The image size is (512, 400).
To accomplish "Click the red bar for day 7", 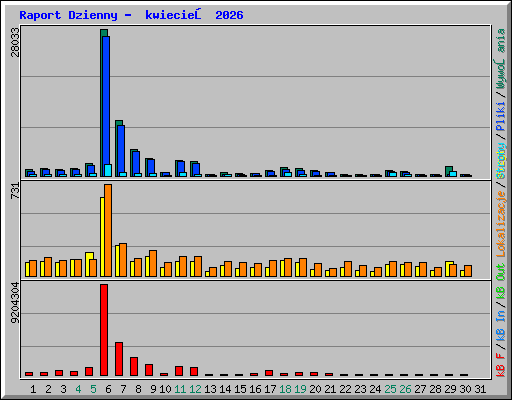I will 119,359.
